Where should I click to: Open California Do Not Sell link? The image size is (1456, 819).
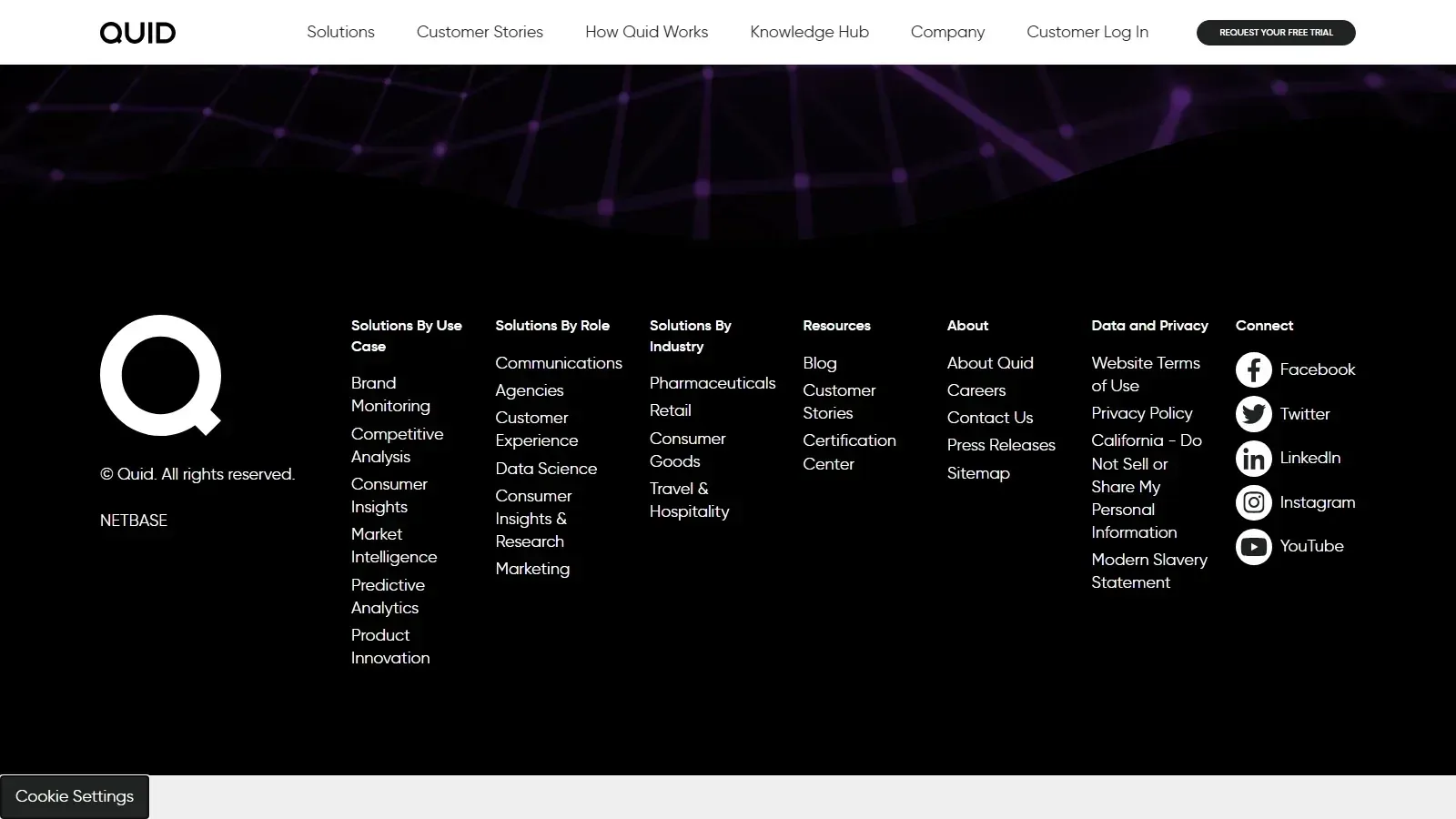[1147, 486]
